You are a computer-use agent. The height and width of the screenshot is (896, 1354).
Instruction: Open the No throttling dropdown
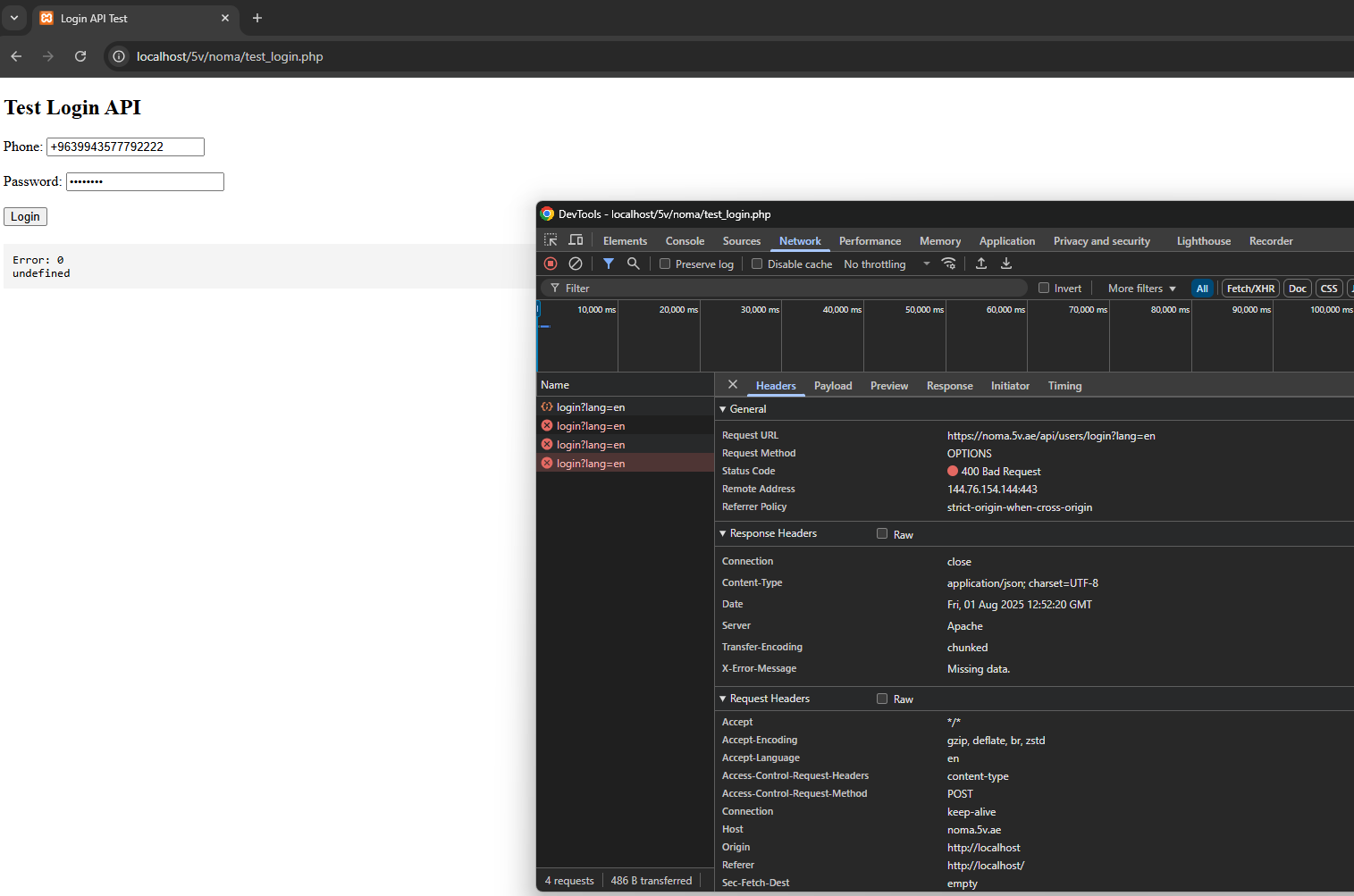tap(886, 264)
